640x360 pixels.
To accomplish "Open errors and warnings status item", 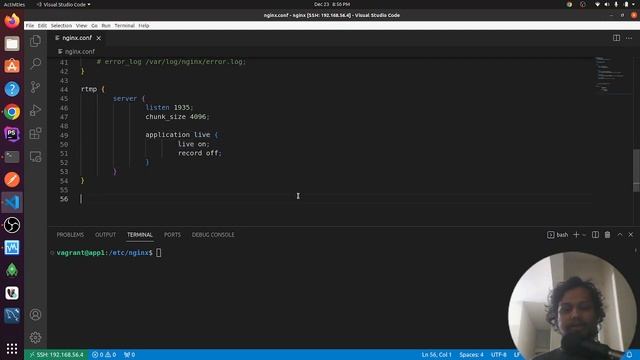I will click(104, 355).
